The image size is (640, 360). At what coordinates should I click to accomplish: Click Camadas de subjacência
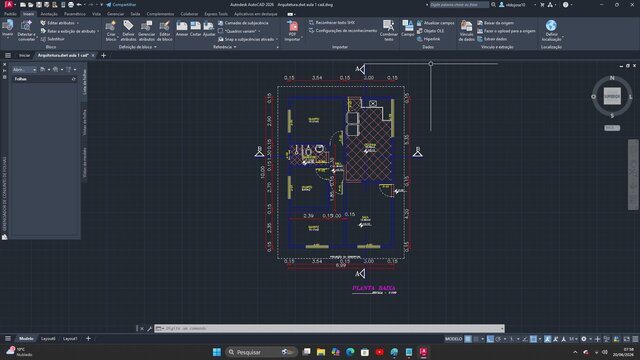click(x=243, y=23)
